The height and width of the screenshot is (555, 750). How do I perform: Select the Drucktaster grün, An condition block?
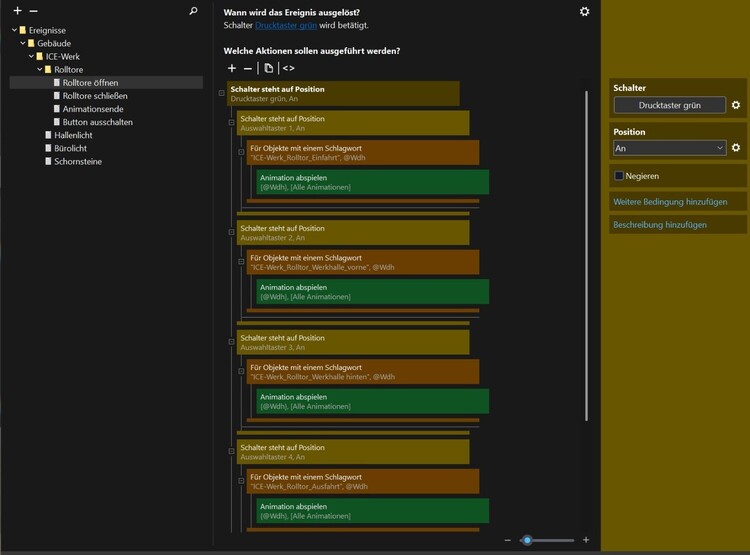[343, 94]
